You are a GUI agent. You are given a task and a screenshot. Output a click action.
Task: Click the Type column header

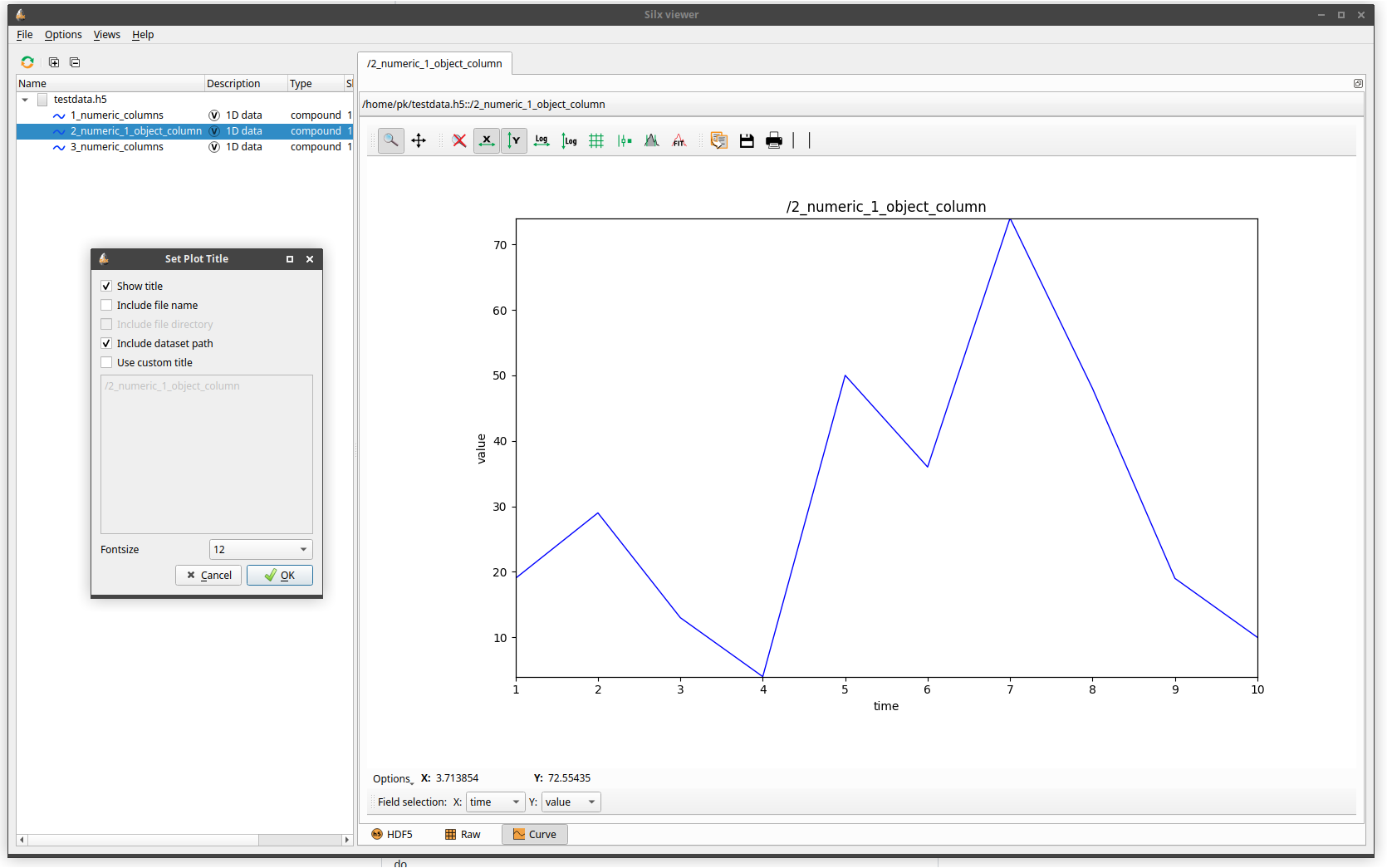(x=316, y=83)
